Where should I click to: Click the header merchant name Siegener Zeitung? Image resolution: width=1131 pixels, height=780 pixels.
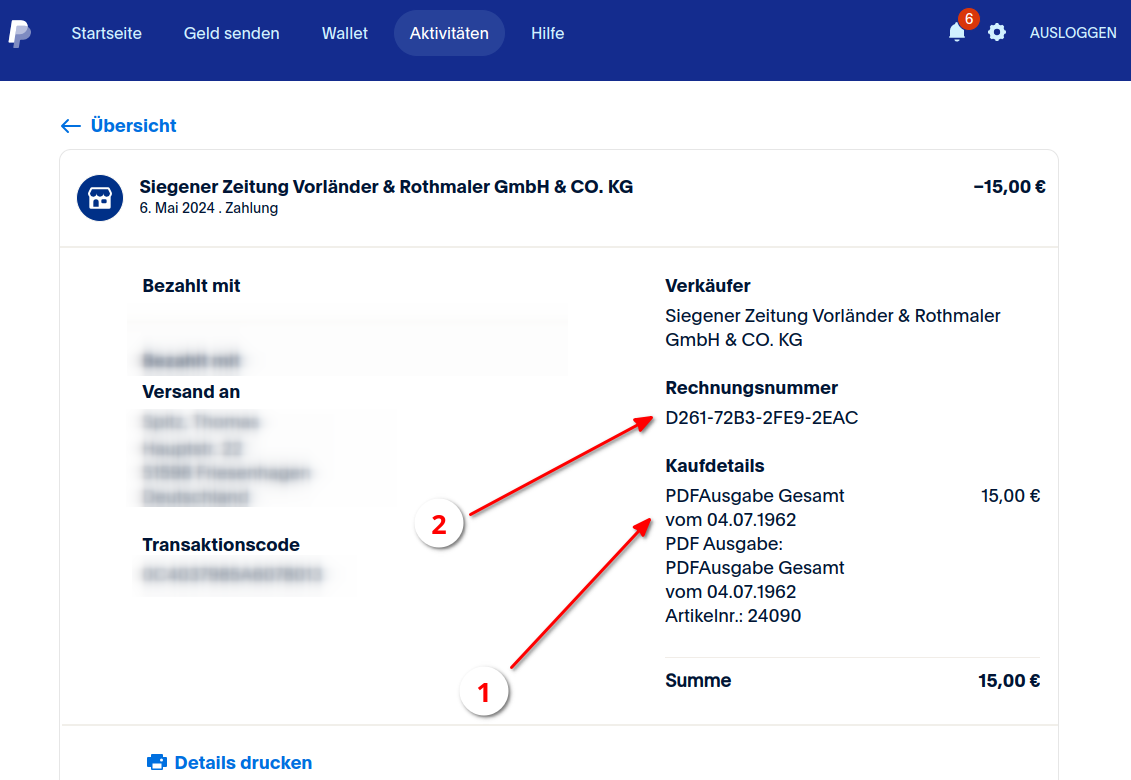386,187
